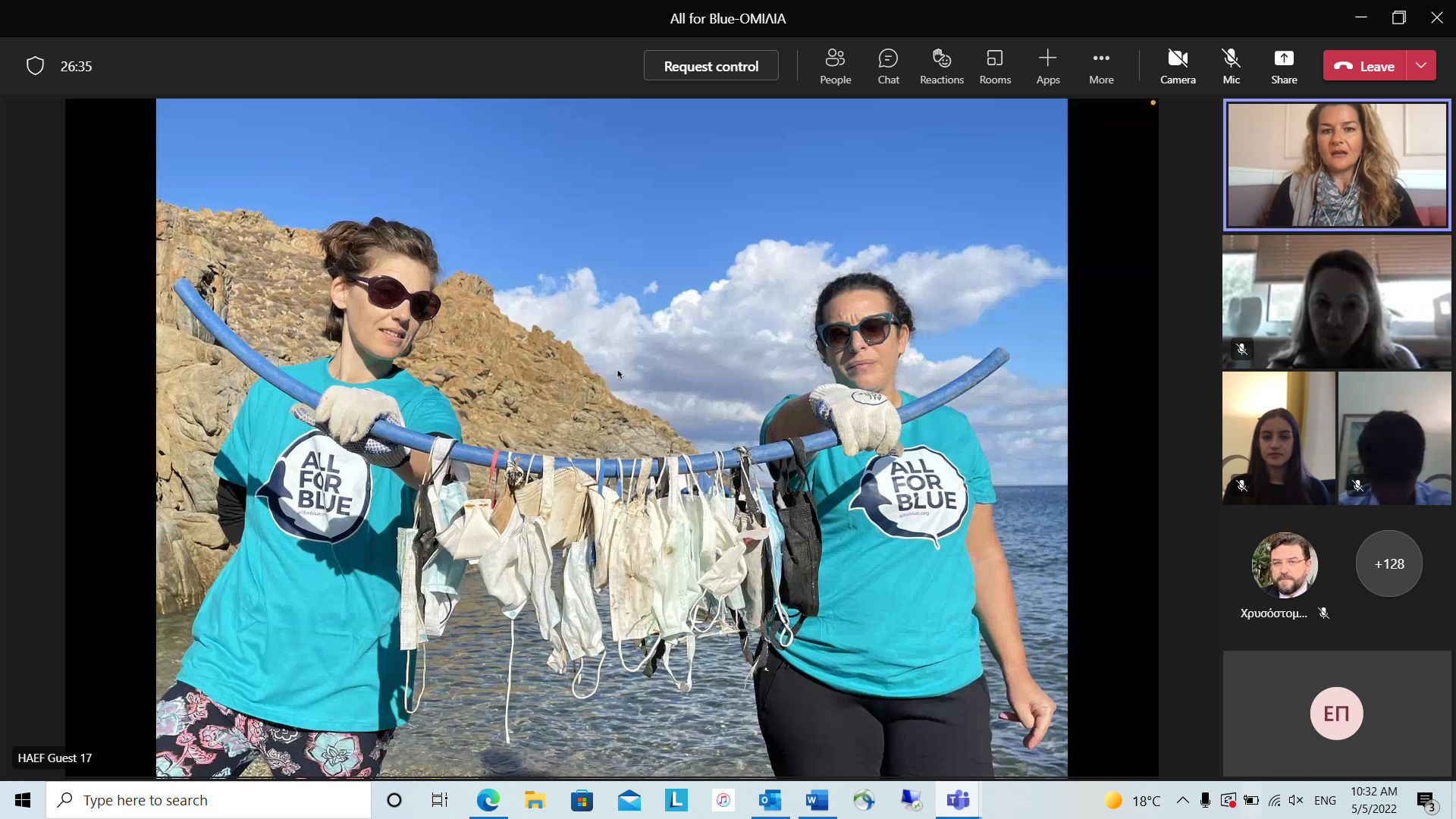Select the video tile with yellow curtain
Screen dimensions: 1456x819
coord(1279,438)
